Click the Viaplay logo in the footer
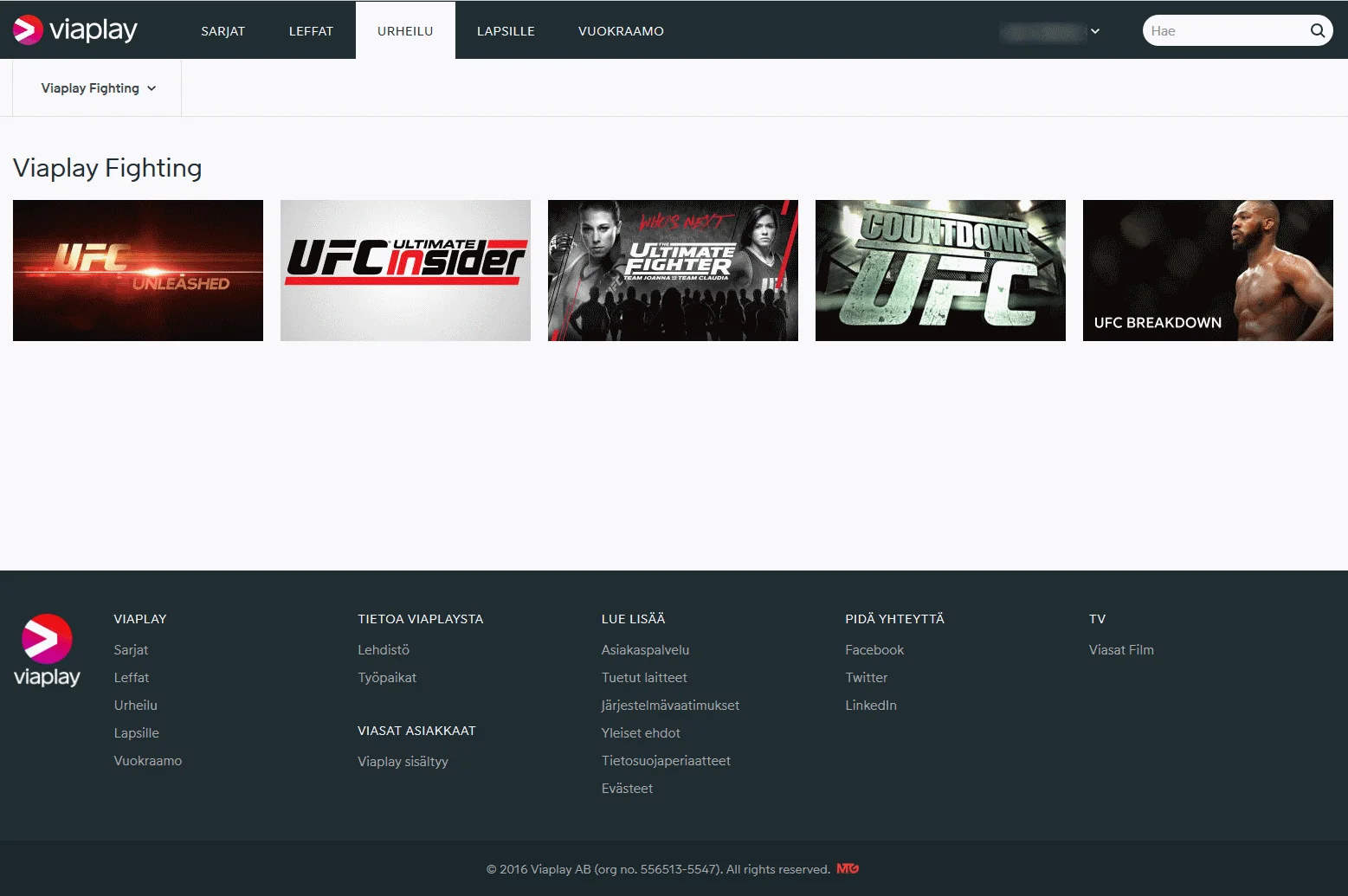This screenshot has width=1348, height=896. 47,651
